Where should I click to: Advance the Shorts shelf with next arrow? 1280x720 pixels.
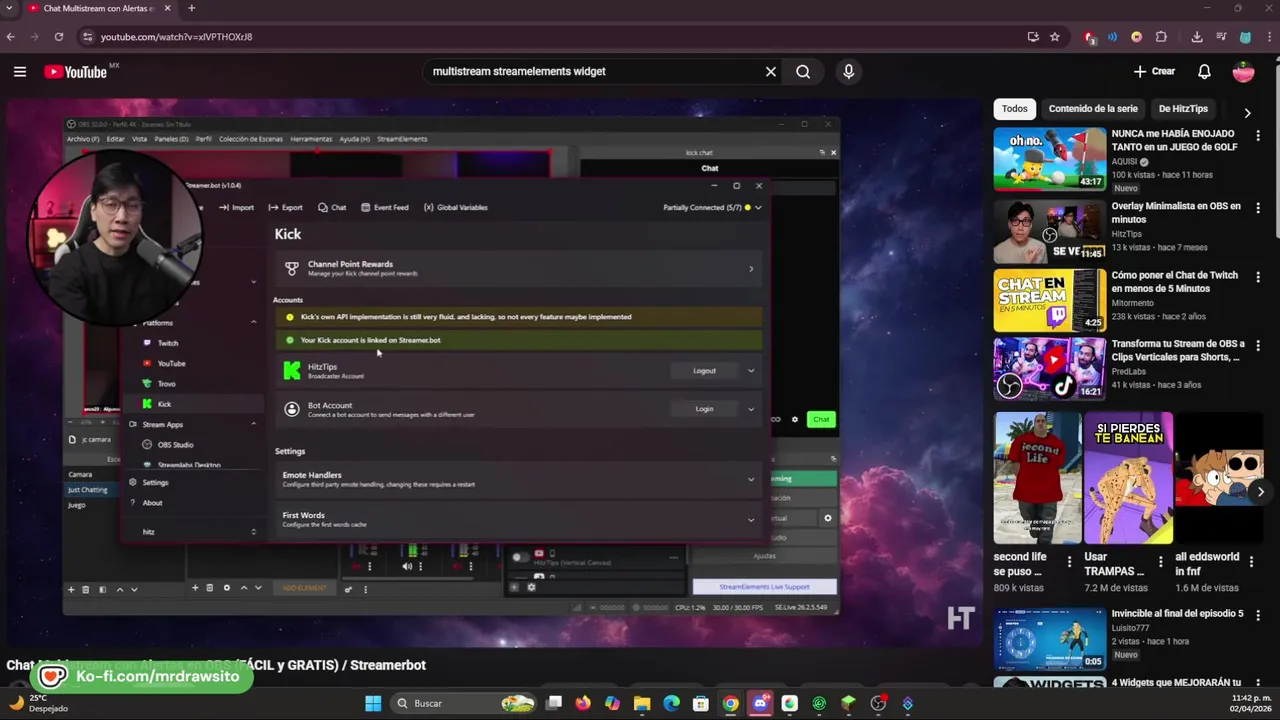[x=1260, y=491]
